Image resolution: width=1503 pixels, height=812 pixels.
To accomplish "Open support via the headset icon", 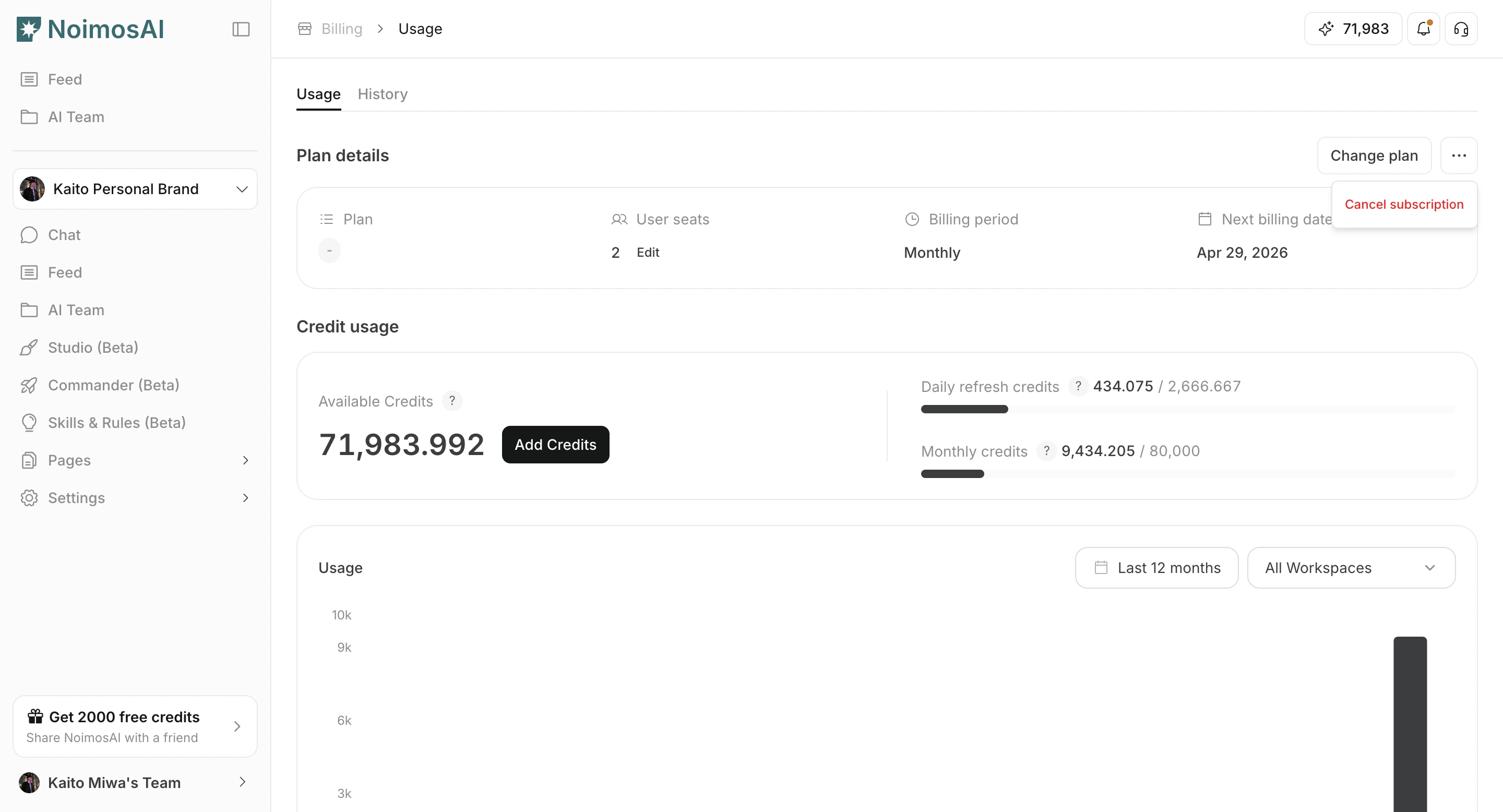I will click(1461, 28).
